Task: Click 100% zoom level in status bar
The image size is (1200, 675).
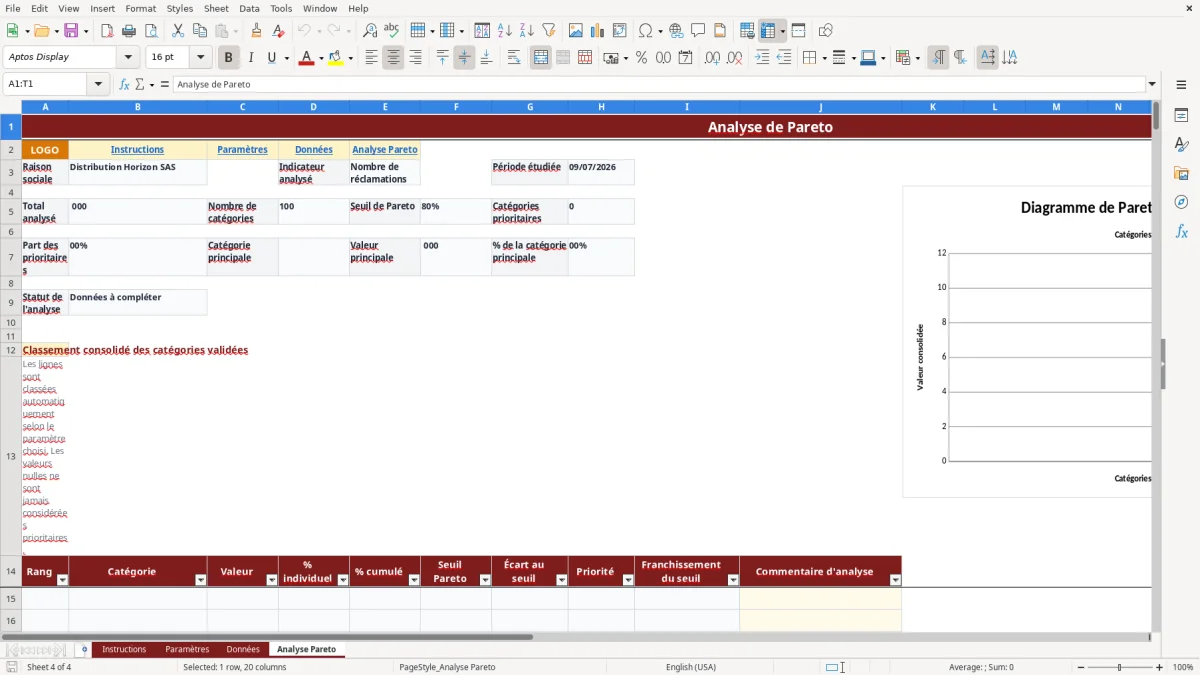Action: (x=1182, y=667)
